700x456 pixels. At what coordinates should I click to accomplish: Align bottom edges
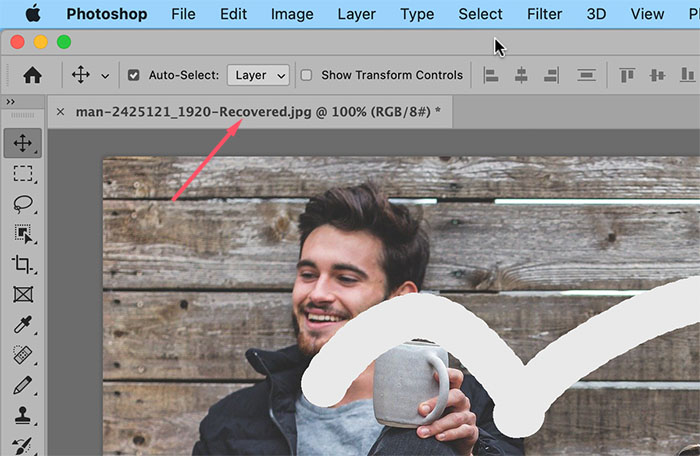pos(688,75)
